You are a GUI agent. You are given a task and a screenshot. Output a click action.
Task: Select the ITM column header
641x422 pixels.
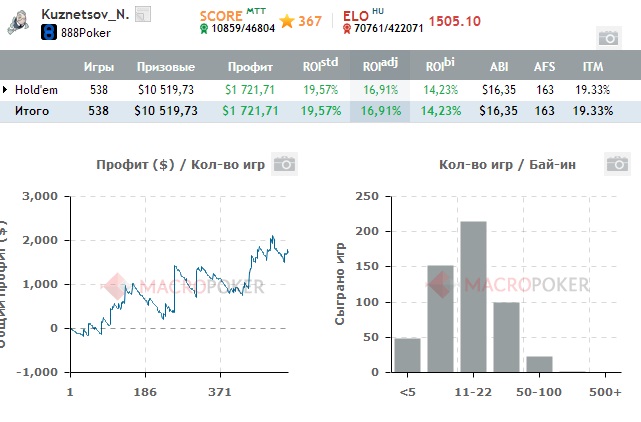point(592,67)
